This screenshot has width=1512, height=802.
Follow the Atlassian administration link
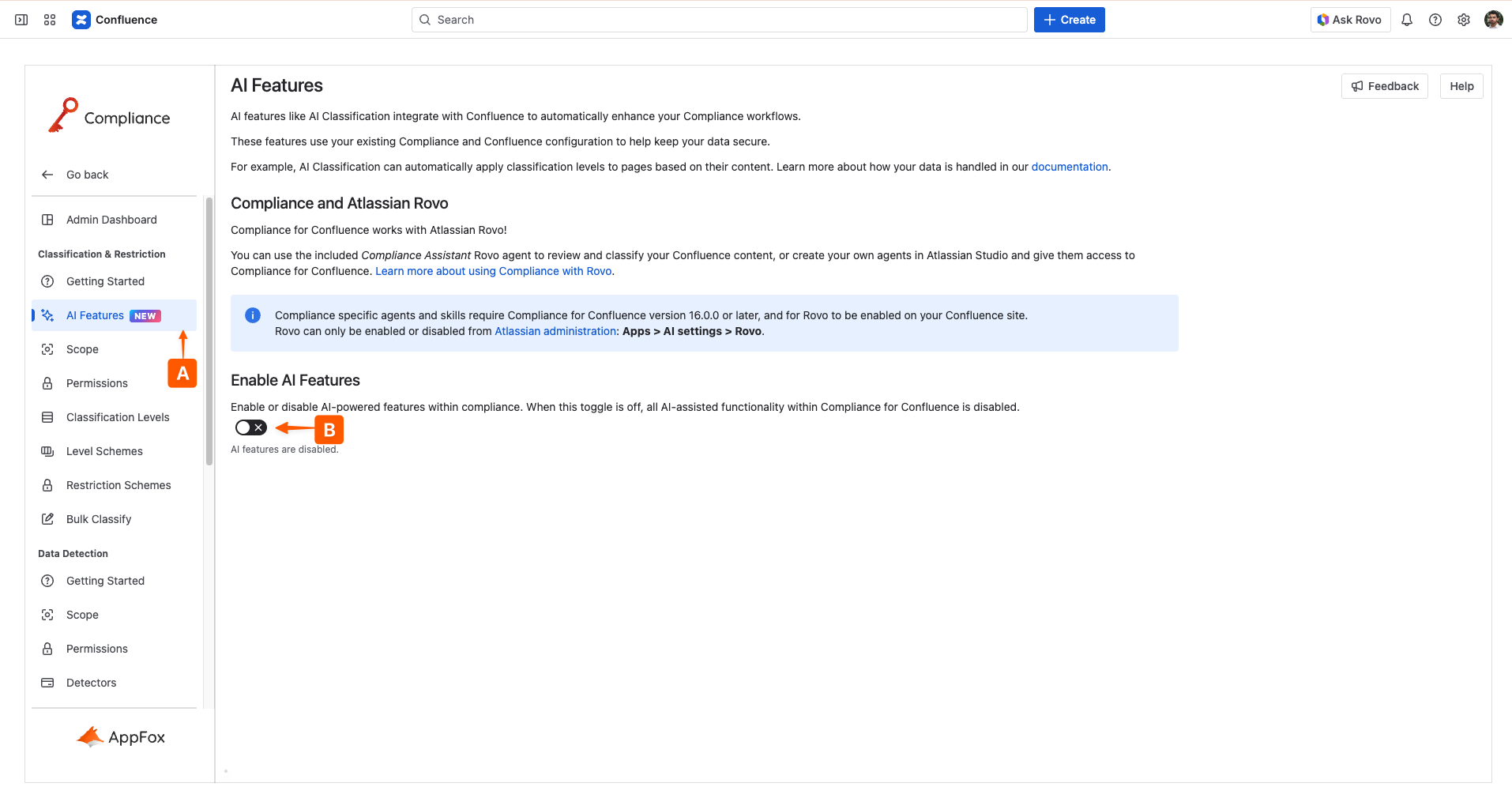(555, 331)
